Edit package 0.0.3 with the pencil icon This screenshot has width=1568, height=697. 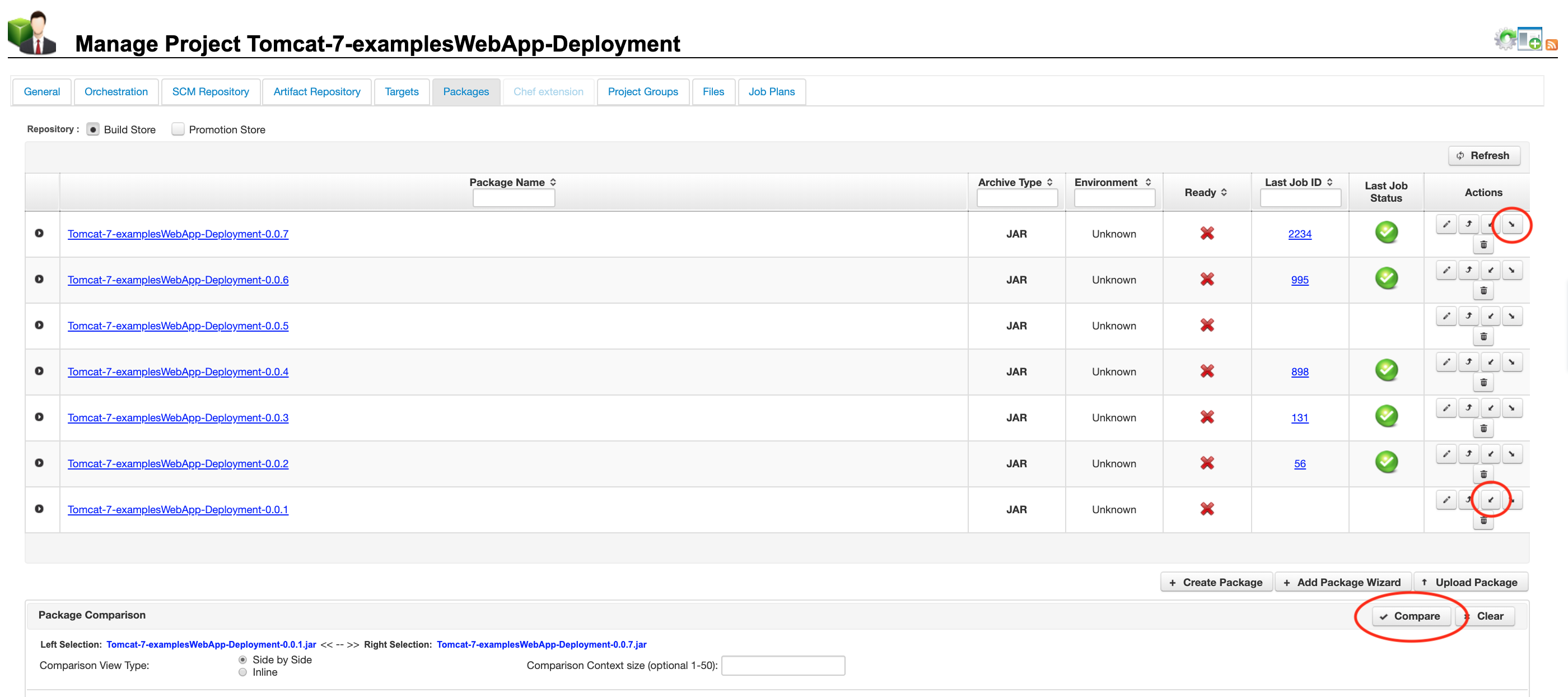pos(1446,407)
